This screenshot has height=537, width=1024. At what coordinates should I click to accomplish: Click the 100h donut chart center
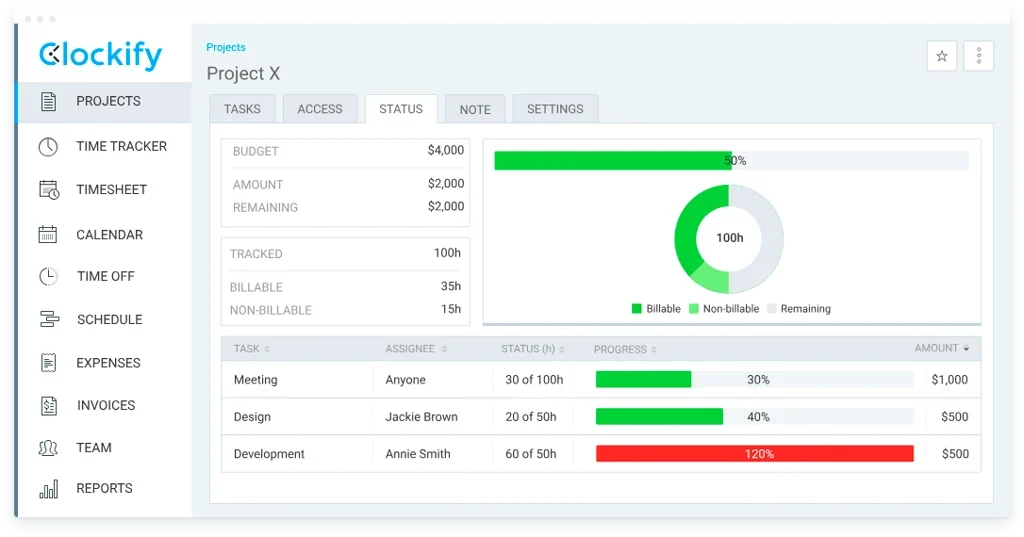(729, 238)
